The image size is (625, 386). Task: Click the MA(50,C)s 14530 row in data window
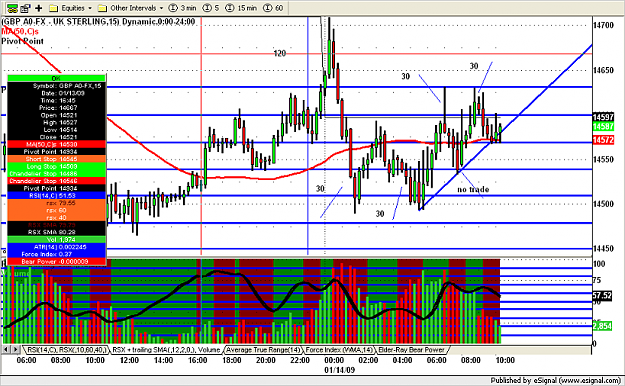(x=56, y=144)
